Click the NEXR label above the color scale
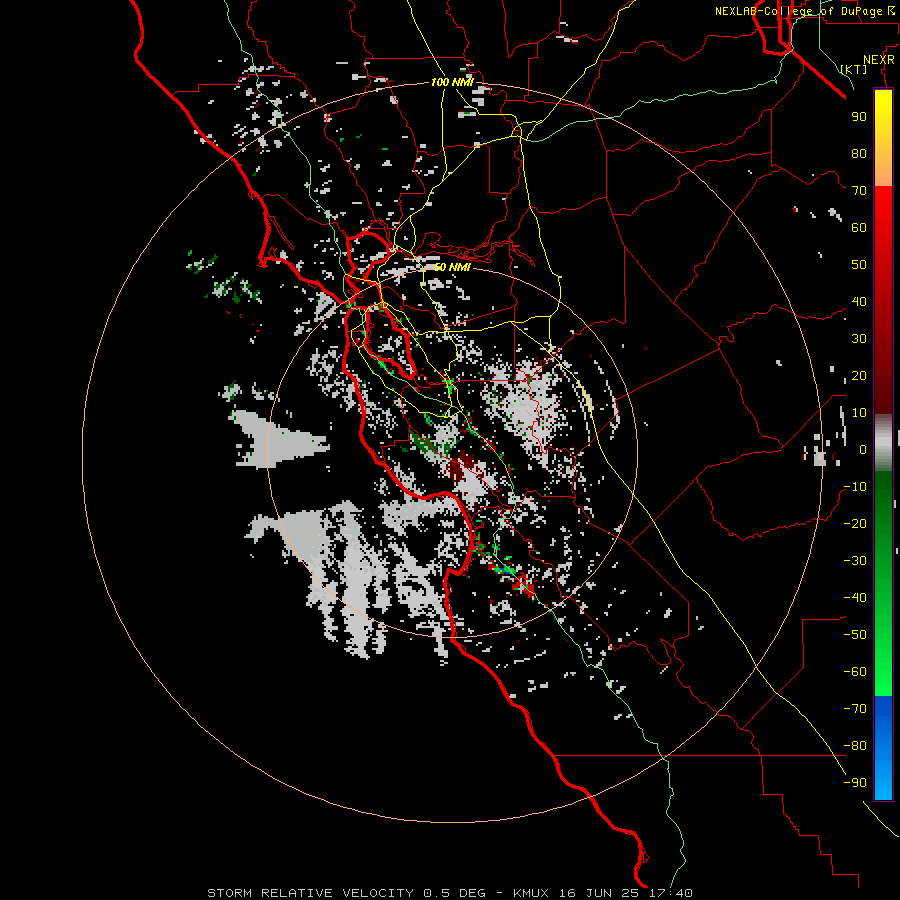Image resolution: width=900 pixels, height=900 pixels. [879, 60]
